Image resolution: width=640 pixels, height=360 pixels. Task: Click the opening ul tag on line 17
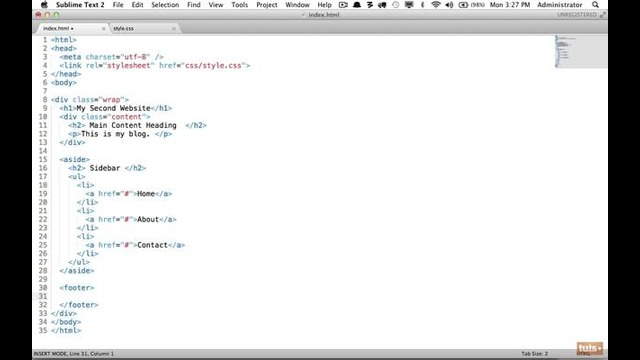coord(77,177)
